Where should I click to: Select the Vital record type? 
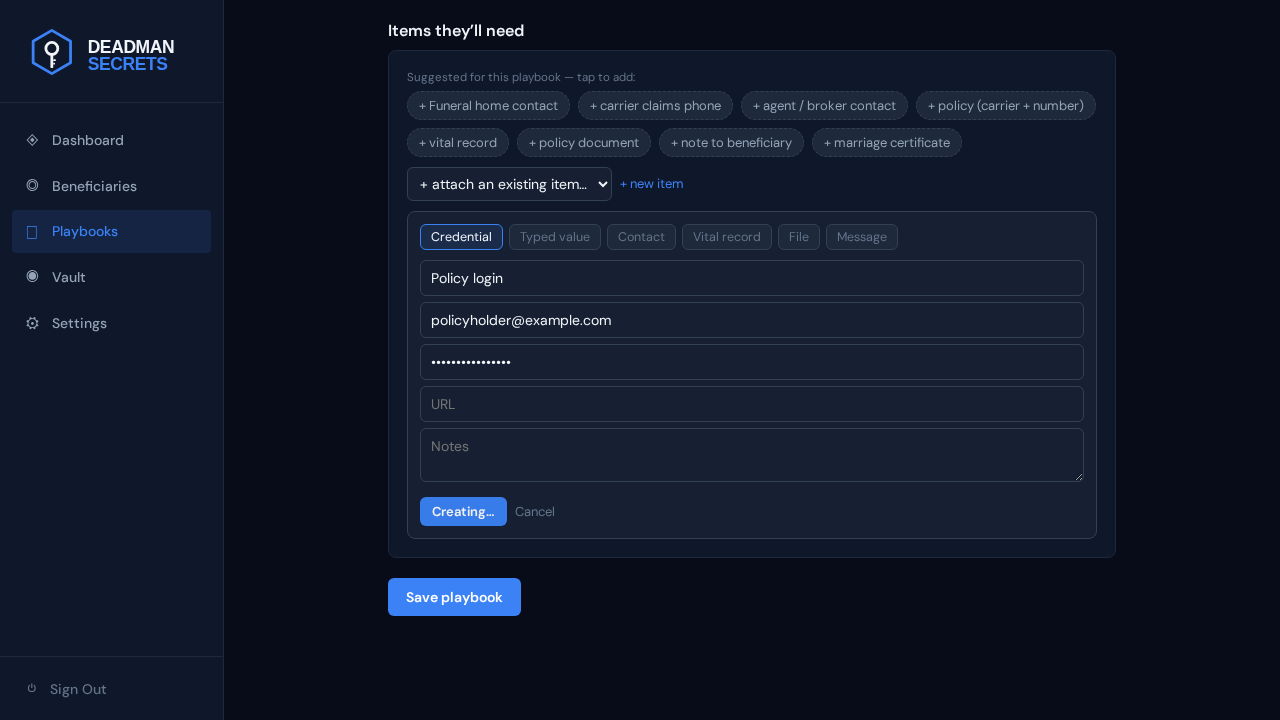pos(727,237)
